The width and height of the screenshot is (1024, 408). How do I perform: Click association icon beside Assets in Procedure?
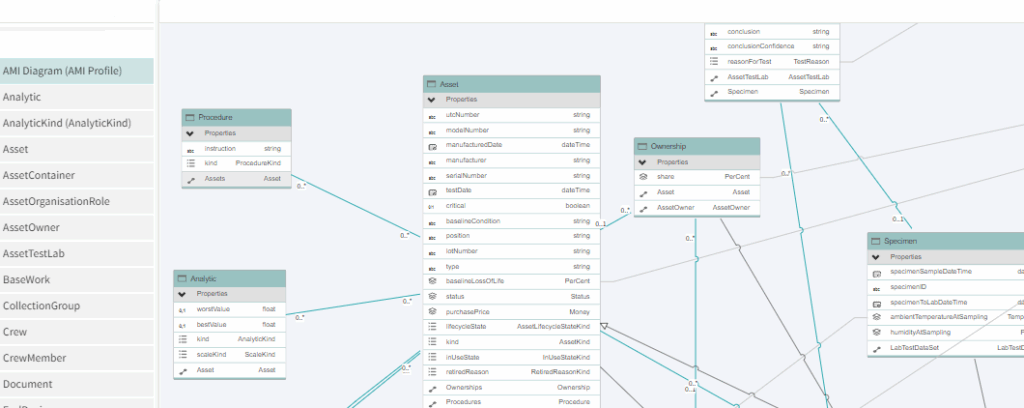point(191,180)
